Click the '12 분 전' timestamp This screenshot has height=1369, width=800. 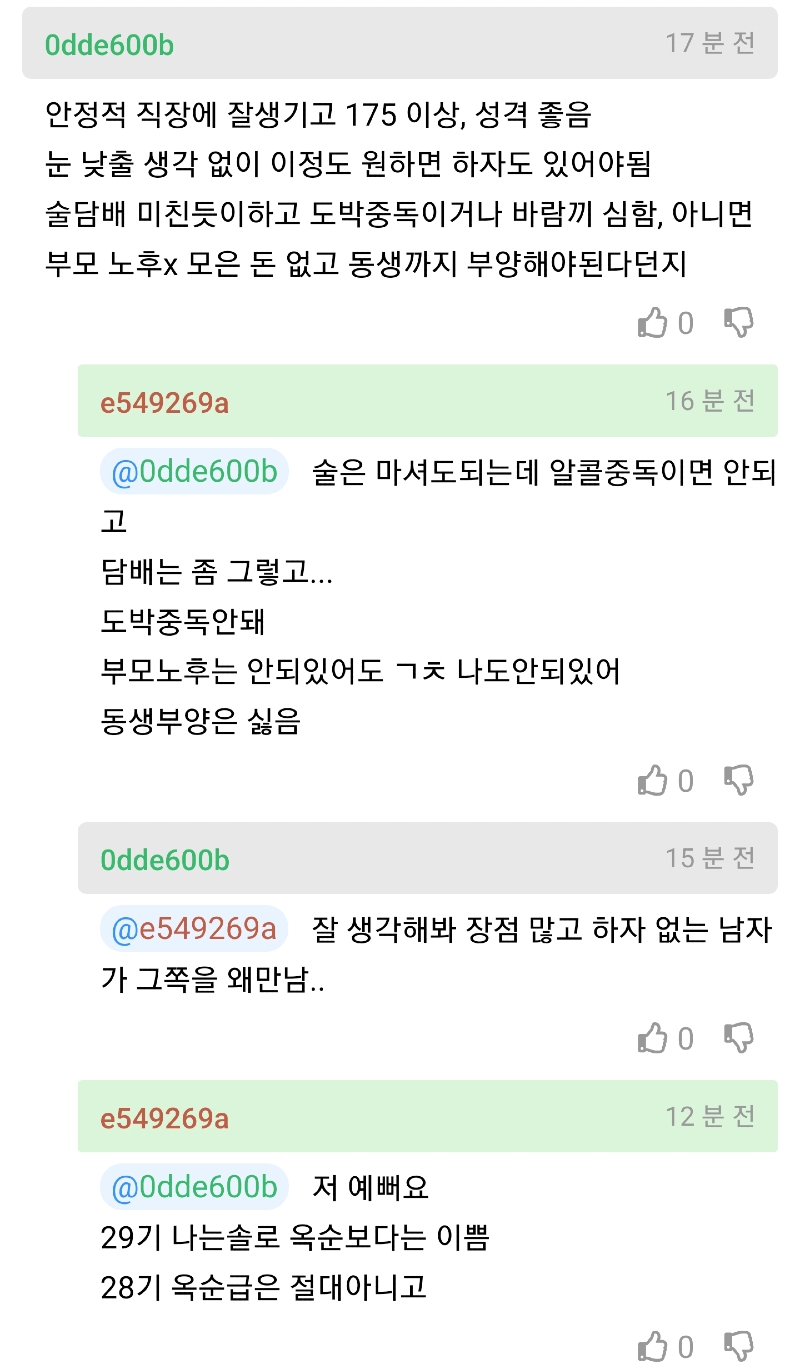coord(710,1116)
